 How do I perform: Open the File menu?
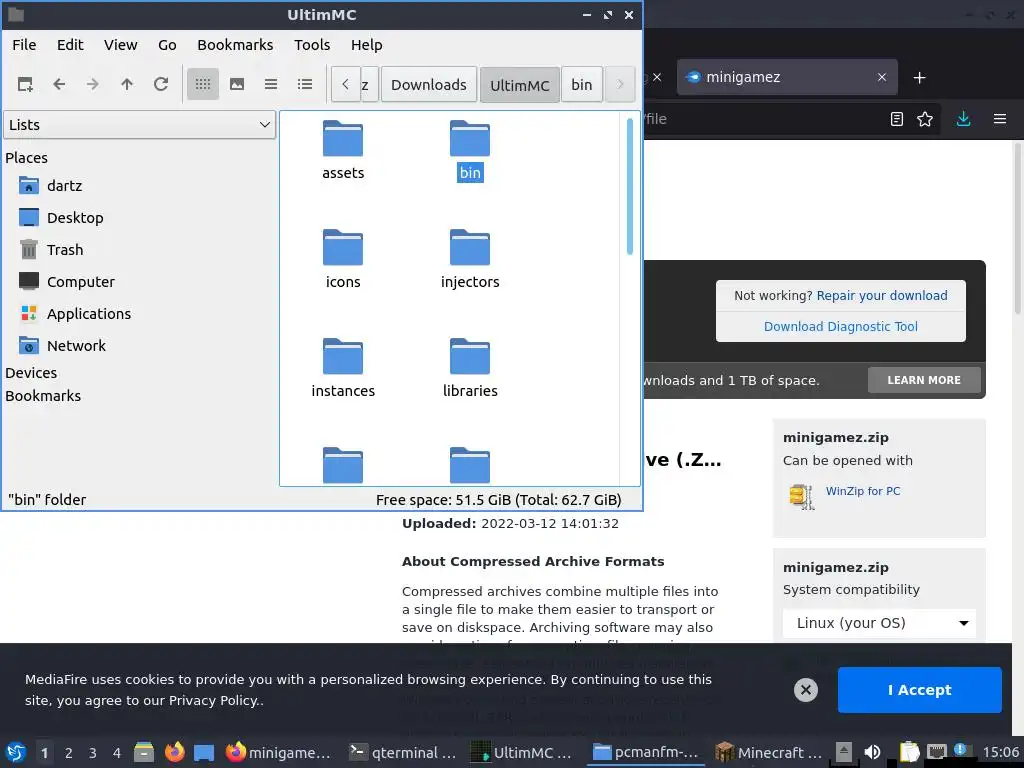24,45
